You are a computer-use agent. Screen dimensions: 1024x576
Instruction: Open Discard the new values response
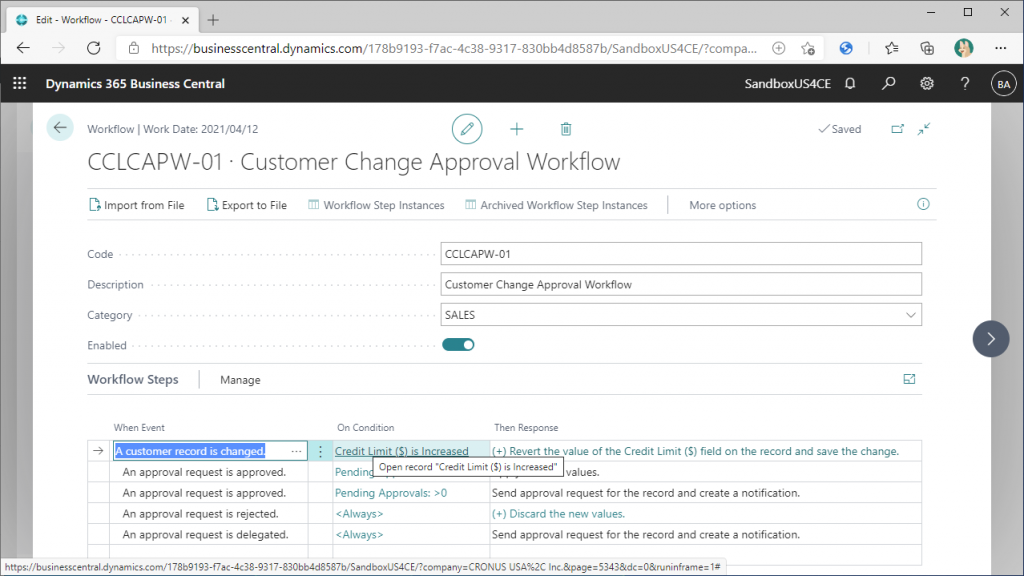pos(558,513)
